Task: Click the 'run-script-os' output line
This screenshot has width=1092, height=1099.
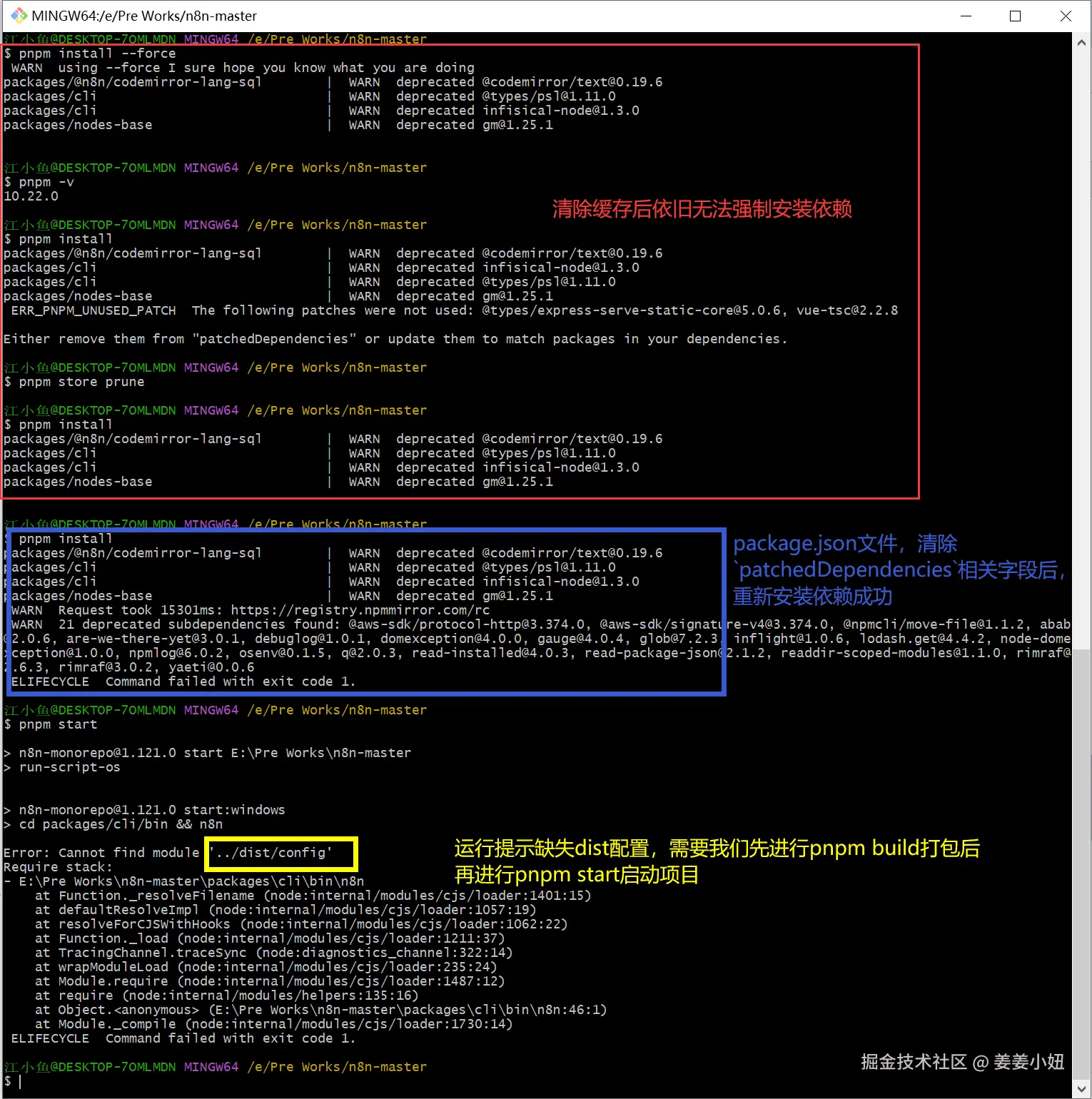Action: pyautogui.click(x=62, y=767)
